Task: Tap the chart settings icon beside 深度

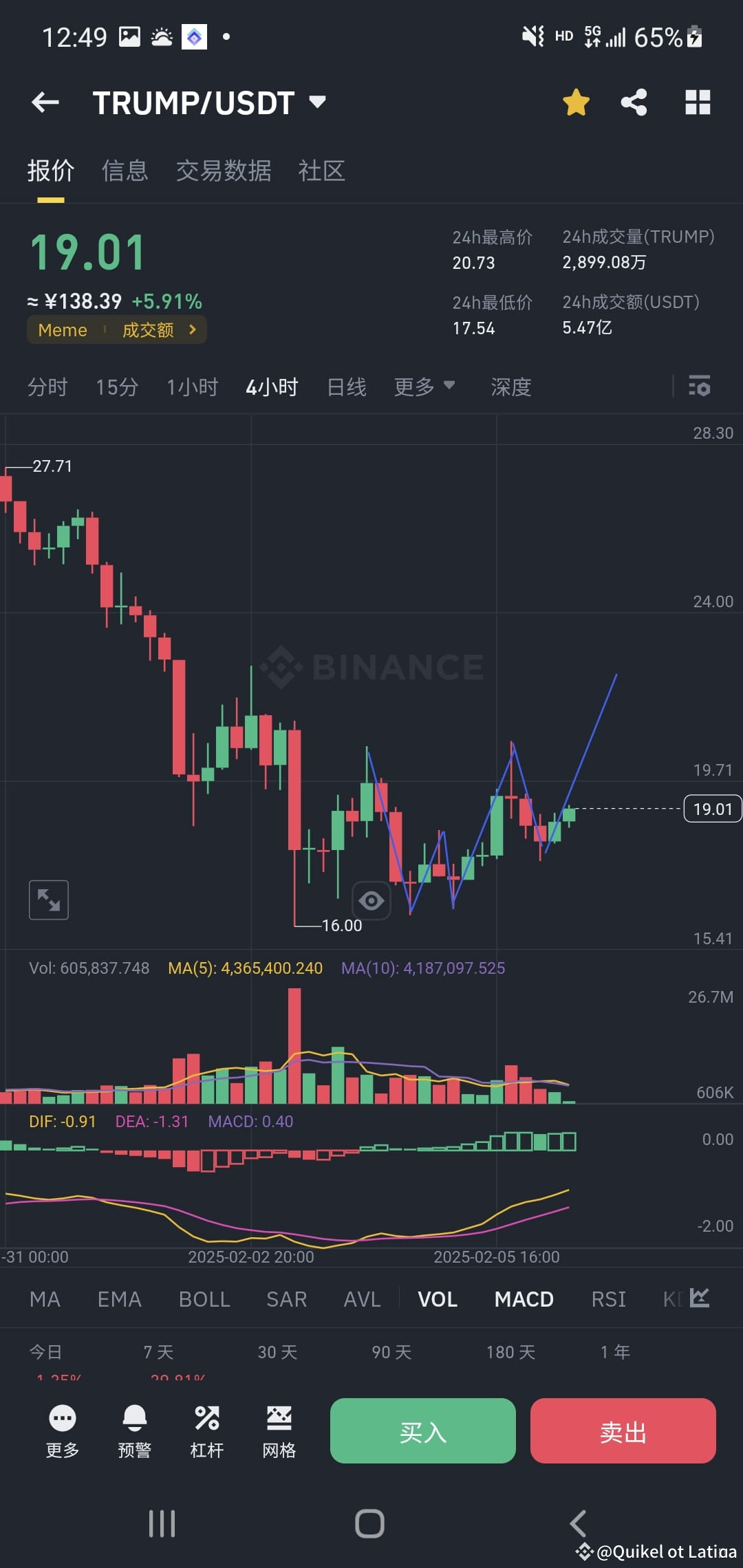Action: pyautogui.click(x=700, y=387)
